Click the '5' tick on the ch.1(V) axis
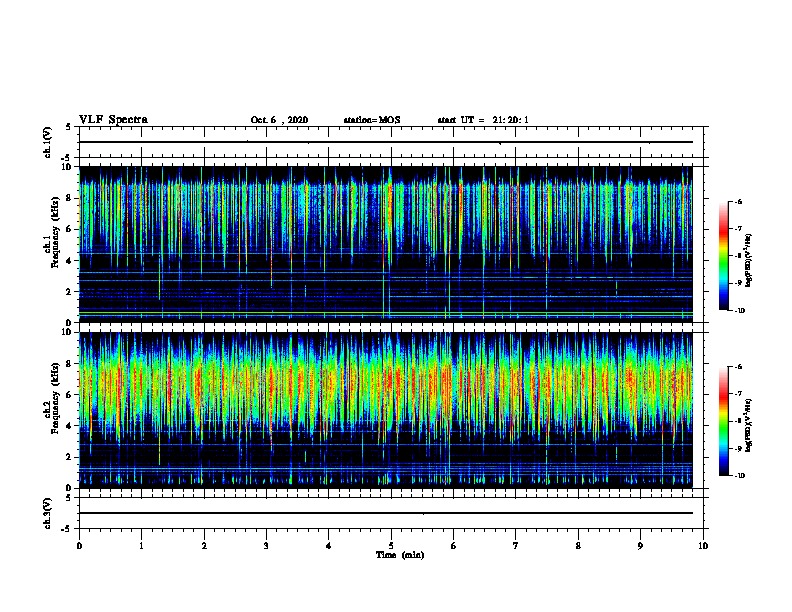Viewport: 792px width, 612px height. pos(69,127)
